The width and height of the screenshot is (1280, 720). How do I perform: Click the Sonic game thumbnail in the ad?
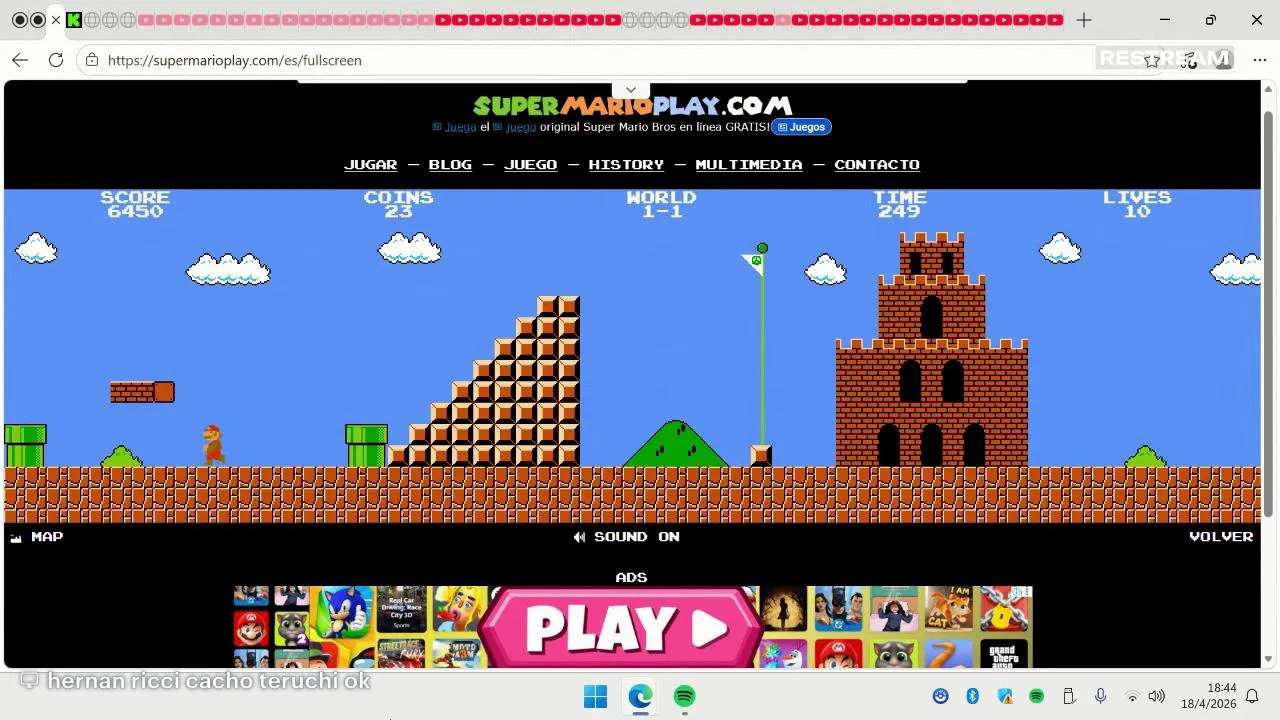pos(342,612)
